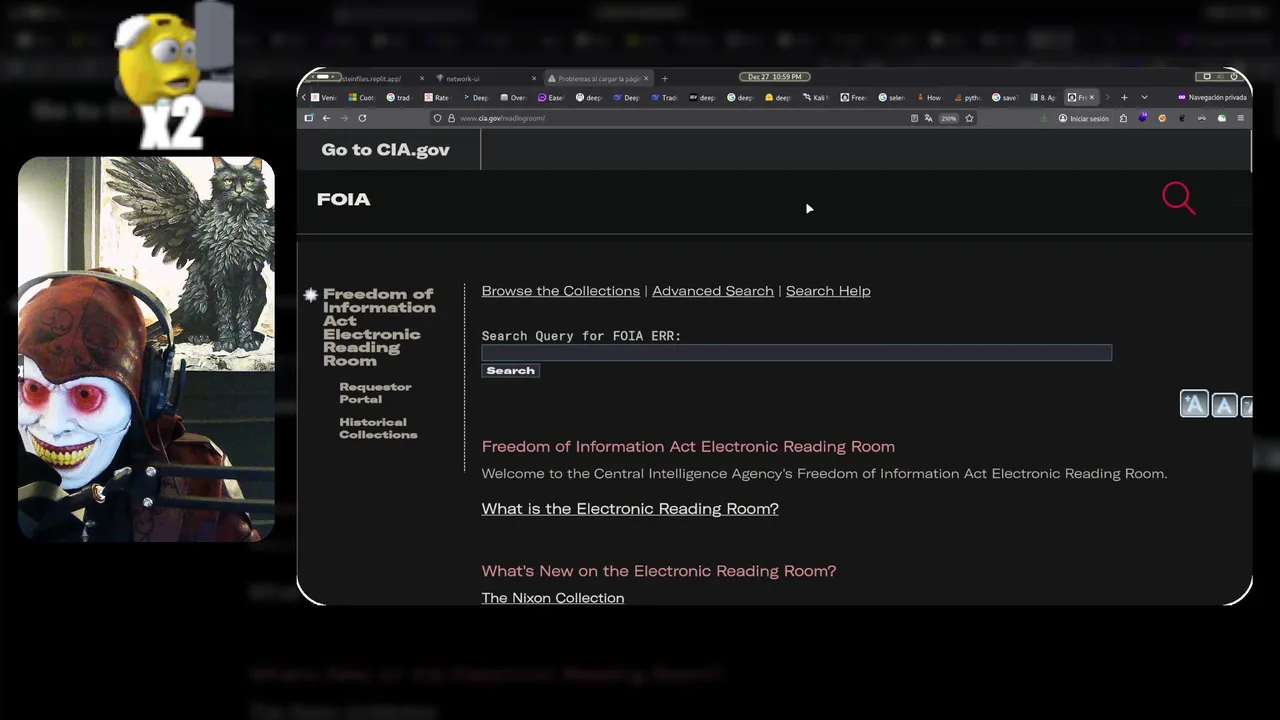Switch to the Venic tab
Screen dimensions: 1280x720
click(324, 97)
